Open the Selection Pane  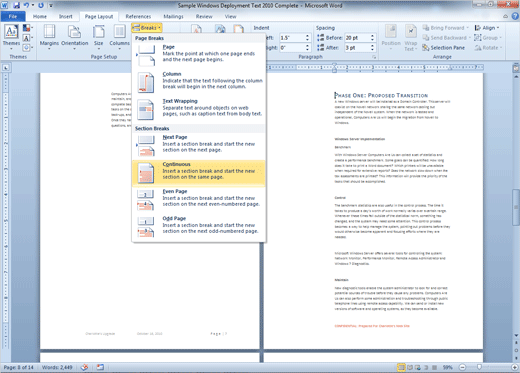(x=443, y=48)
